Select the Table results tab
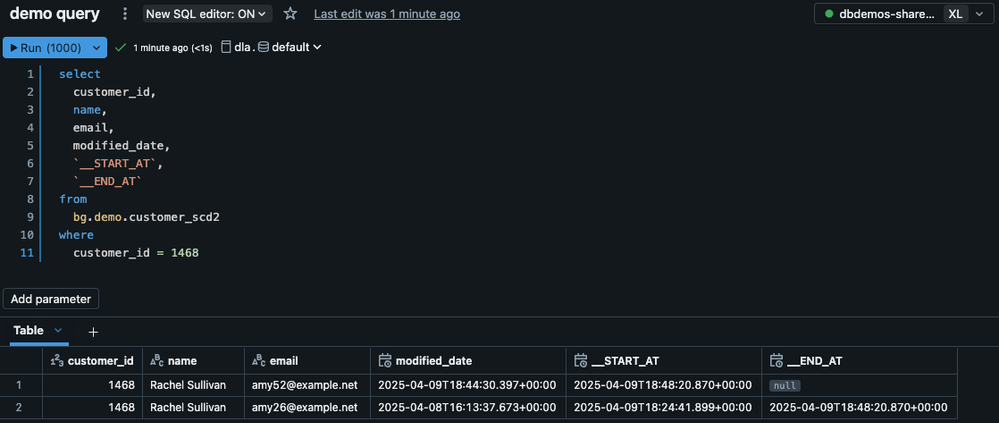The image size is (999, 423). click(29, 330)
